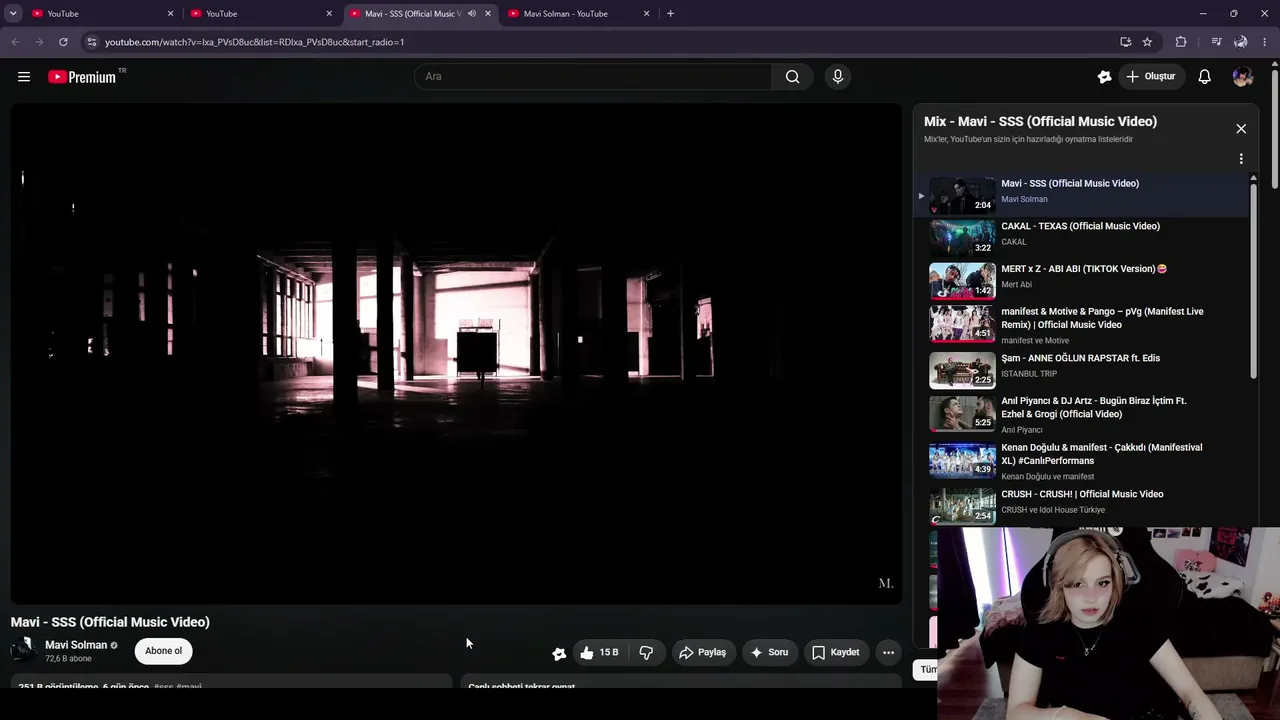Click the sparkle icon left of like button
This screenshot has height=720, width=1280.
click(559, 653)
